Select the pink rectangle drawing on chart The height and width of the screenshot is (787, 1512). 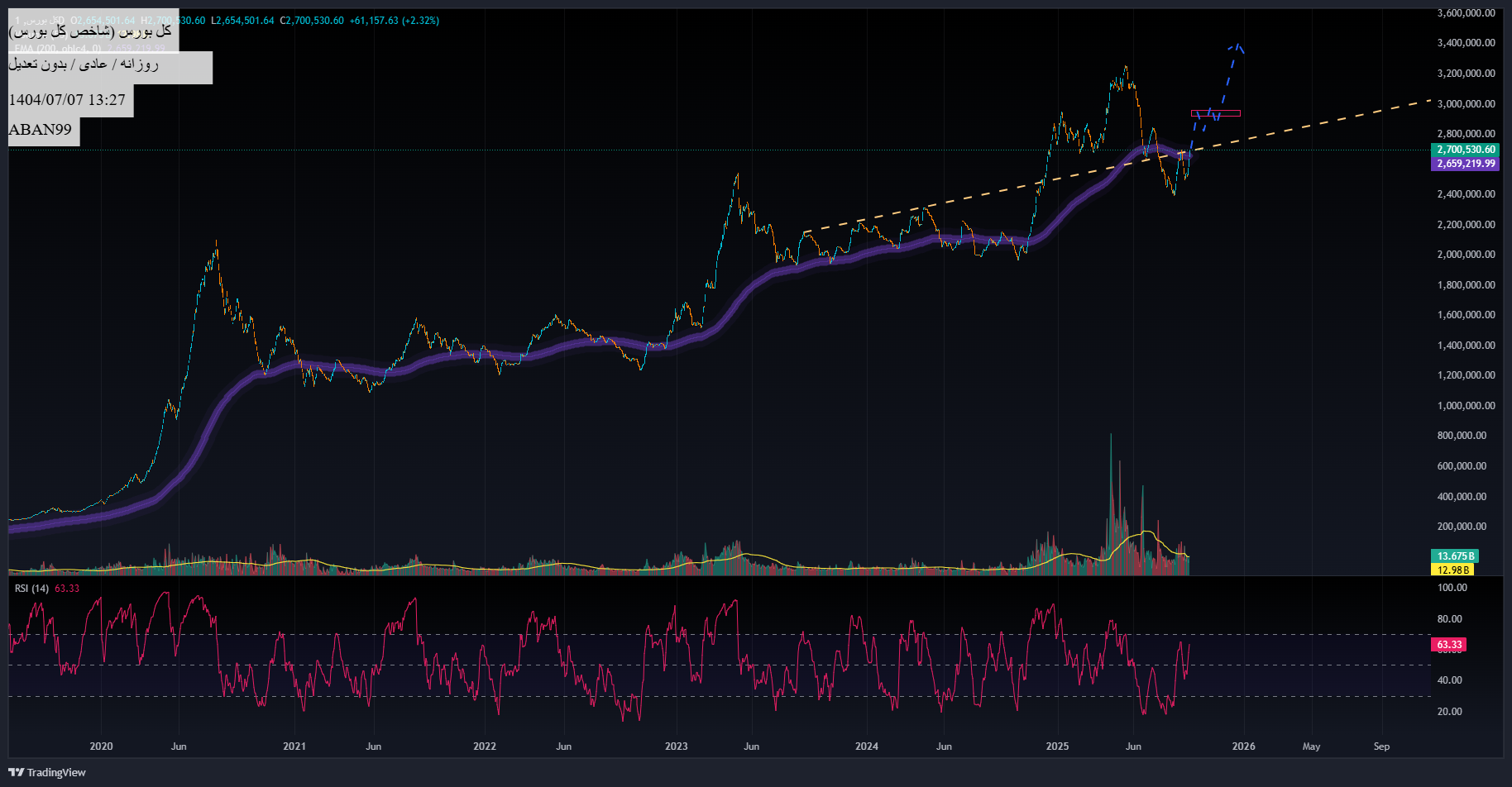pos(1215,113)
